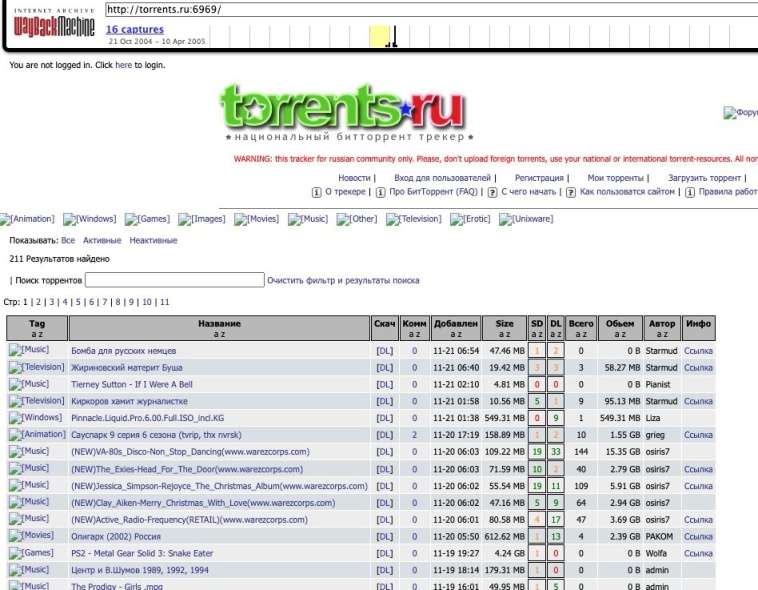The height and width of the screenshot is (590, 758).
Task: Open Ссылка info for Бомба для русских немцев
Action: 698,351
